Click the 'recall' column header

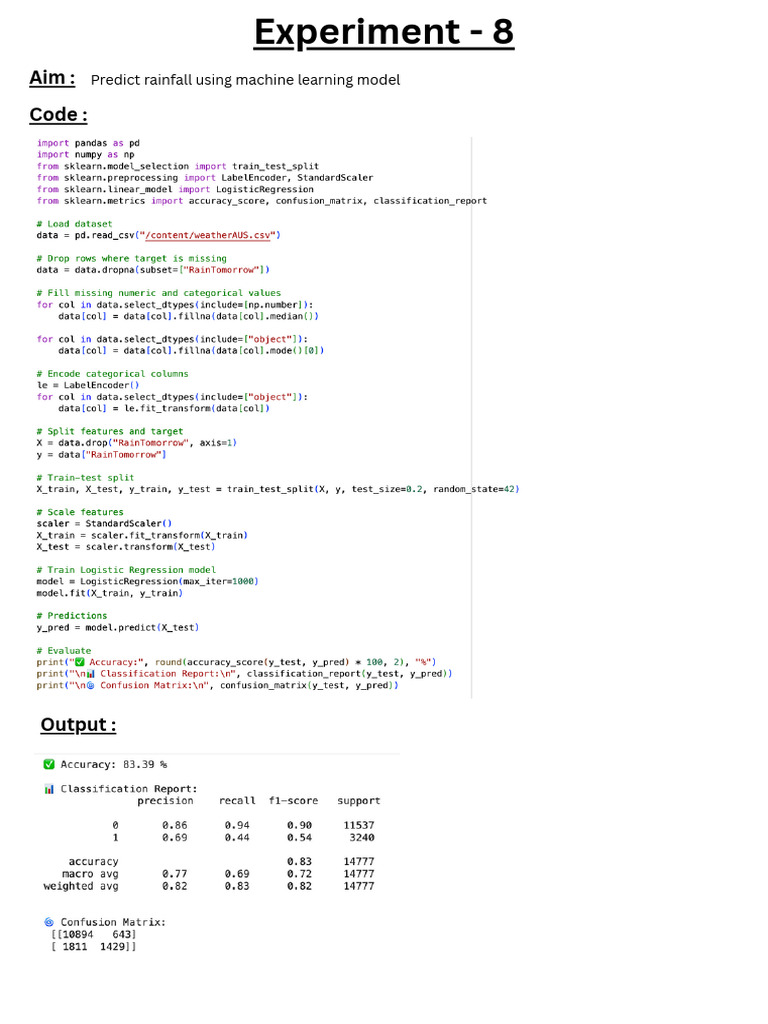[237, 801]
